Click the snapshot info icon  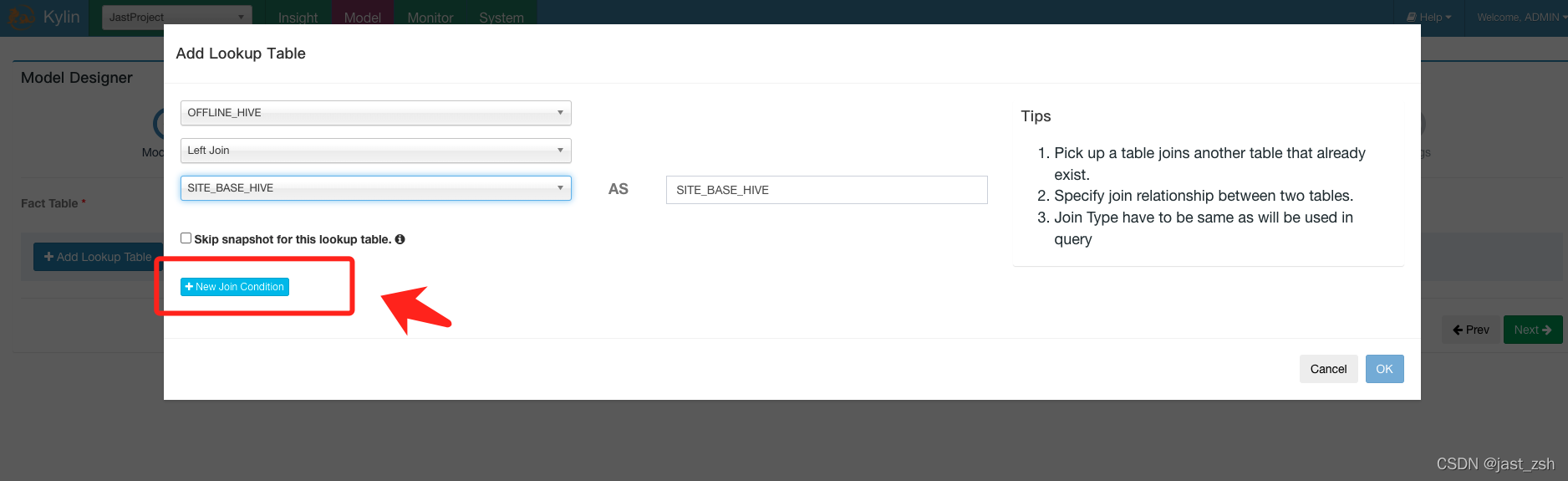400,239
